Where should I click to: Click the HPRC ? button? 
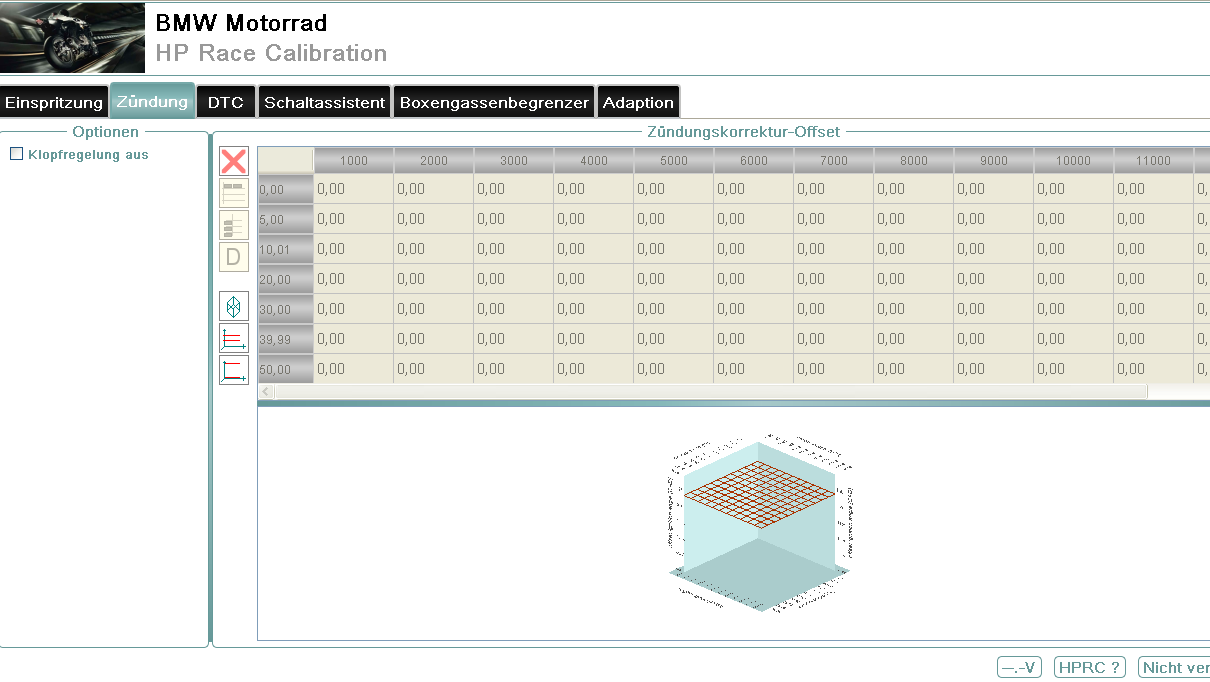(1089, 668)
